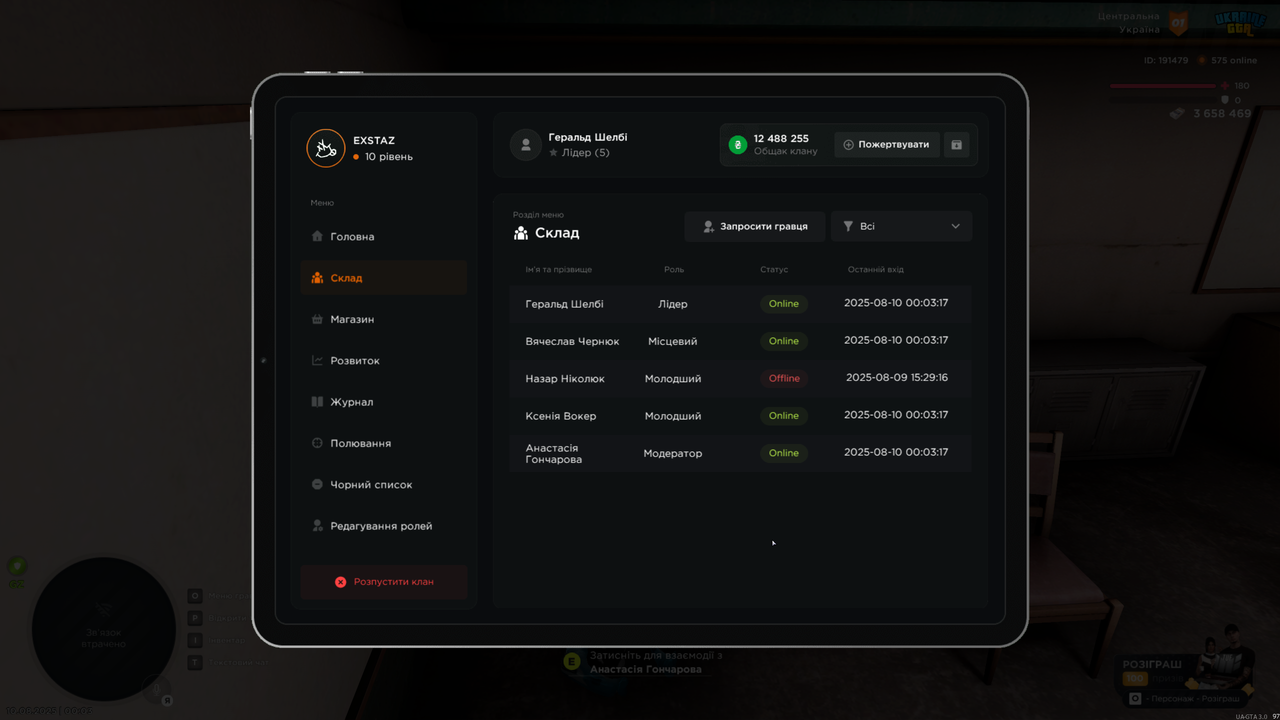1280x720 pixels.
Task: Click the last login 2025-08-09 15:29:16
Action: click(x=897, y=378)
